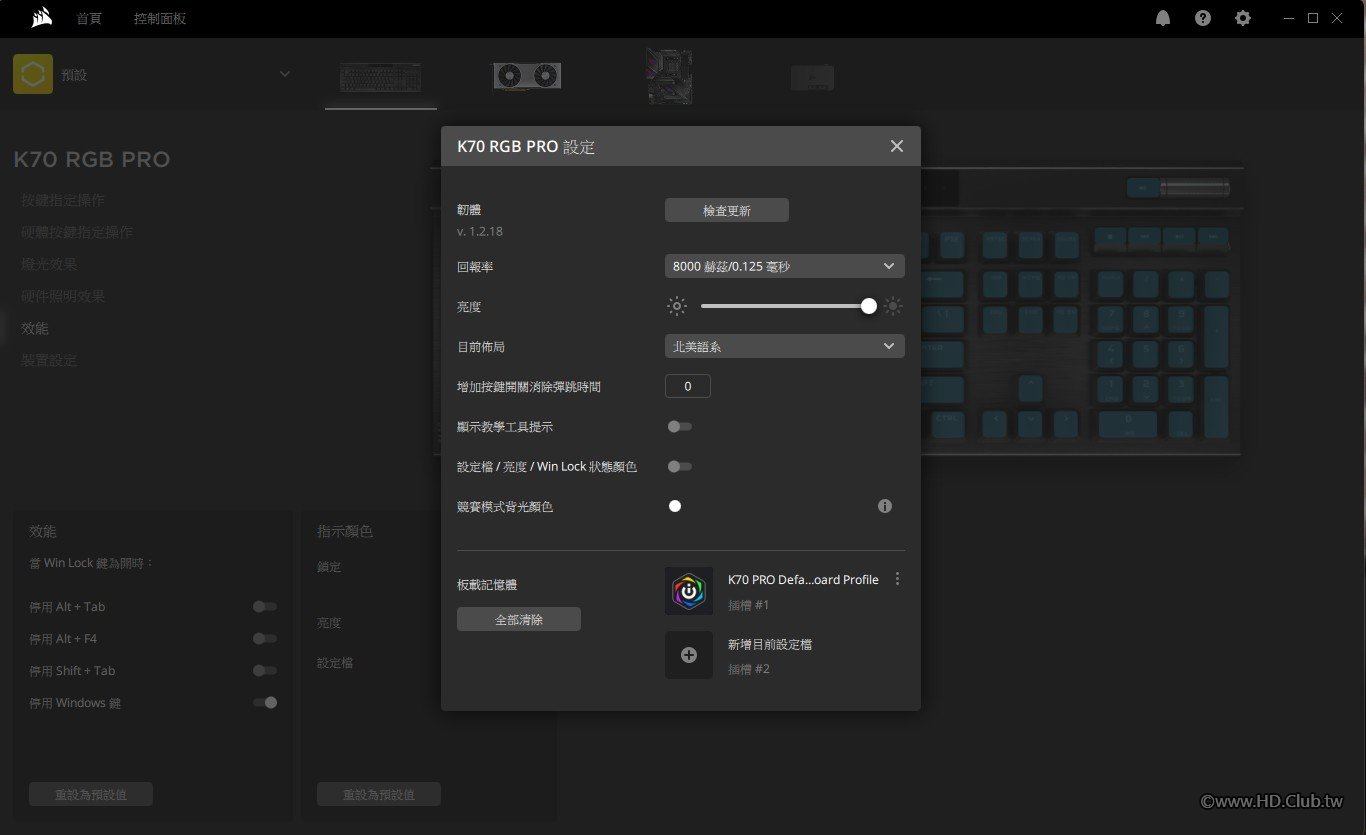This screenshot has width=1366, height=835.
Task: Go to the 首頁 tab
Action: point(89,18)
